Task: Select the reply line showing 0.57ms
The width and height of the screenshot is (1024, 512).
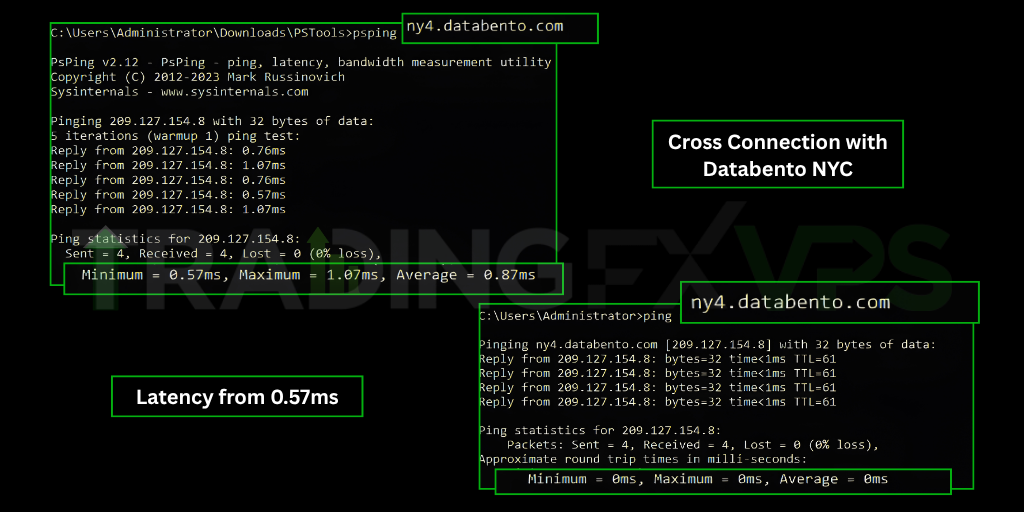Action: tap(168, 195)
